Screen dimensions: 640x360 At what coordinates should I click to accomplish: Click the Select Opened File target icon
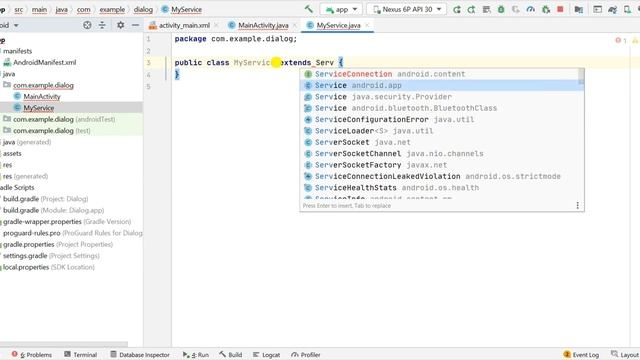point(87,25)
